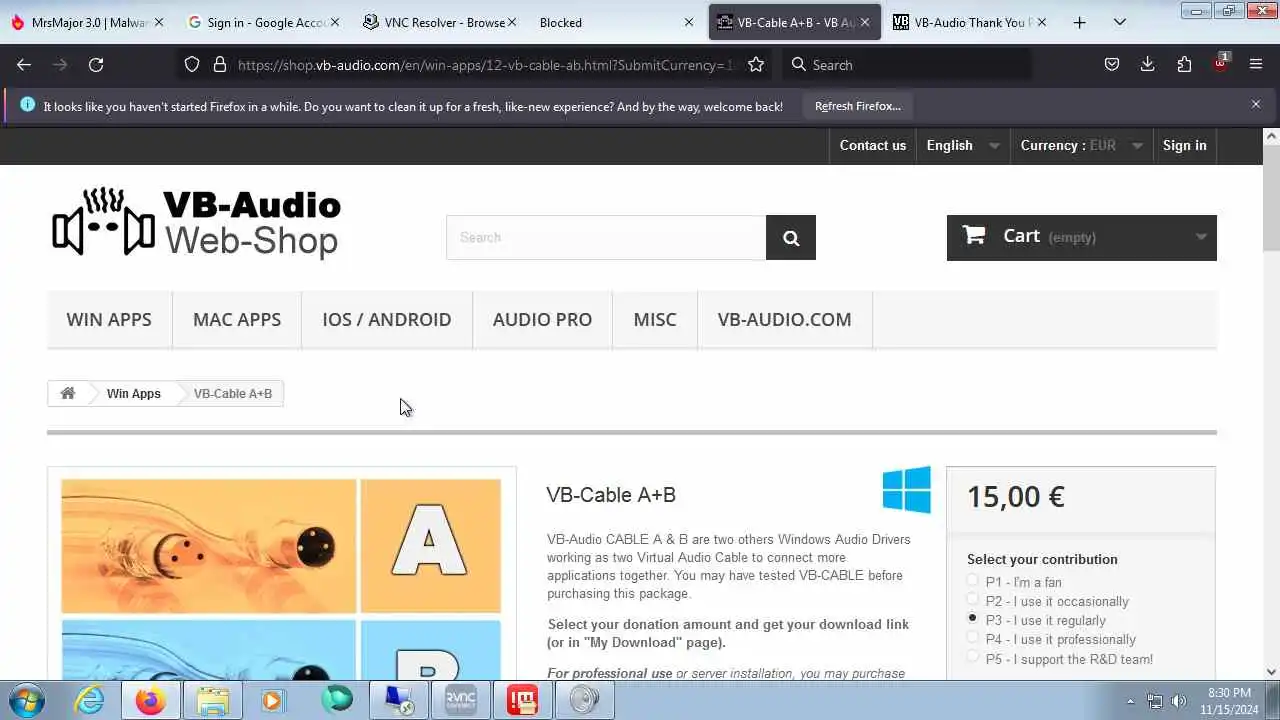
Task: Bookmark this page with the star icon
Action: tap(756, 65)
